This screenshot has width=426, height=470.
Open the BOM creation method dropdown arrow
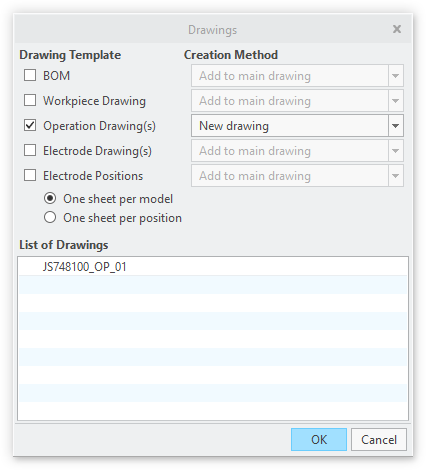[396, 76]
